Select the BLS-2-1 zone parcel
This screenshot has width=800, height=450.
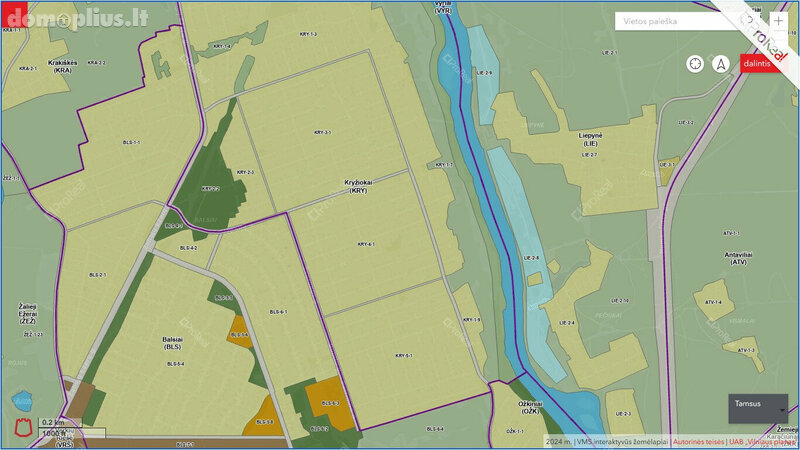(x=97, y=275)
